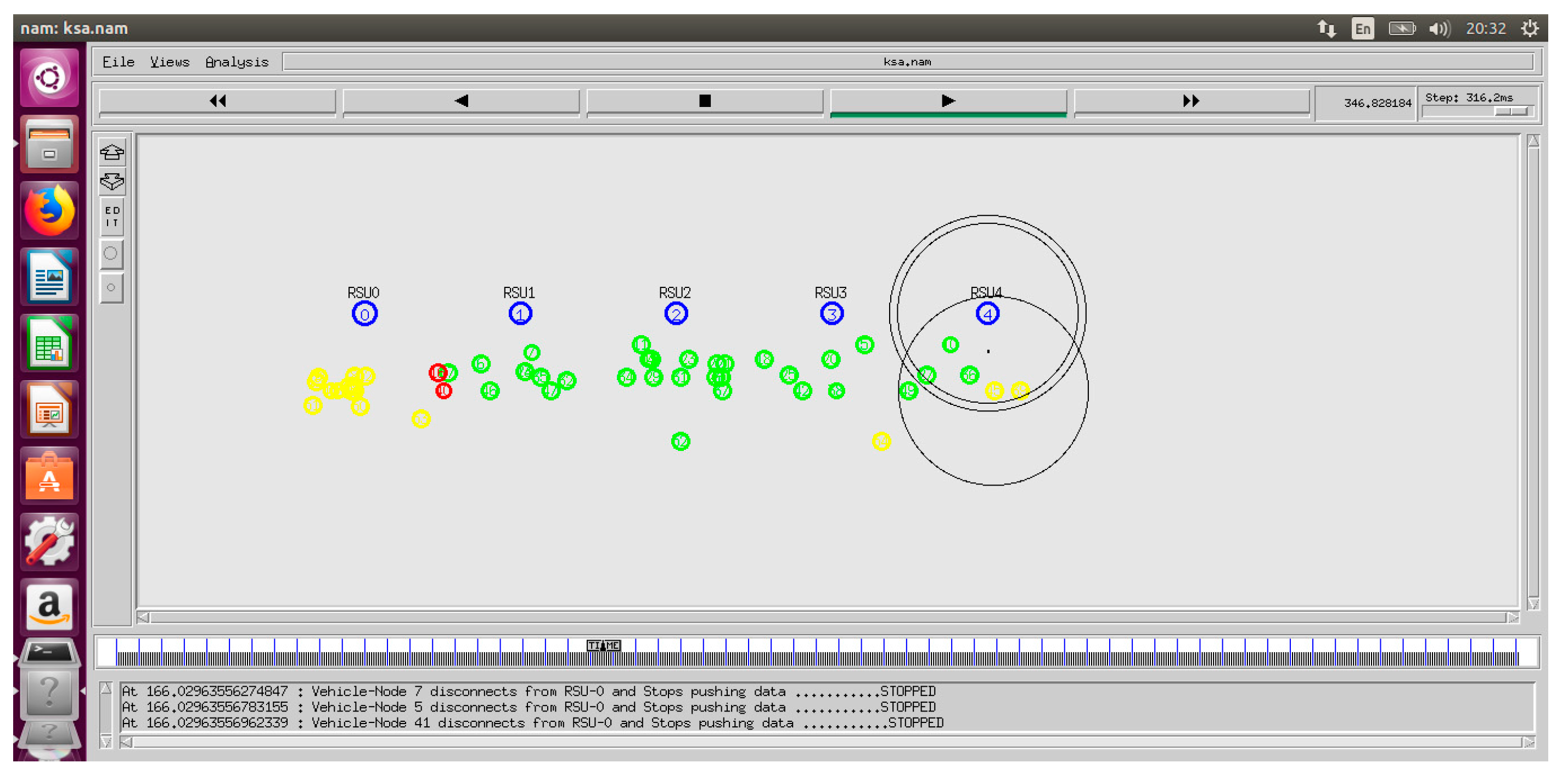
Task: Select the large circle node-size tool
Action: [111, 254]
